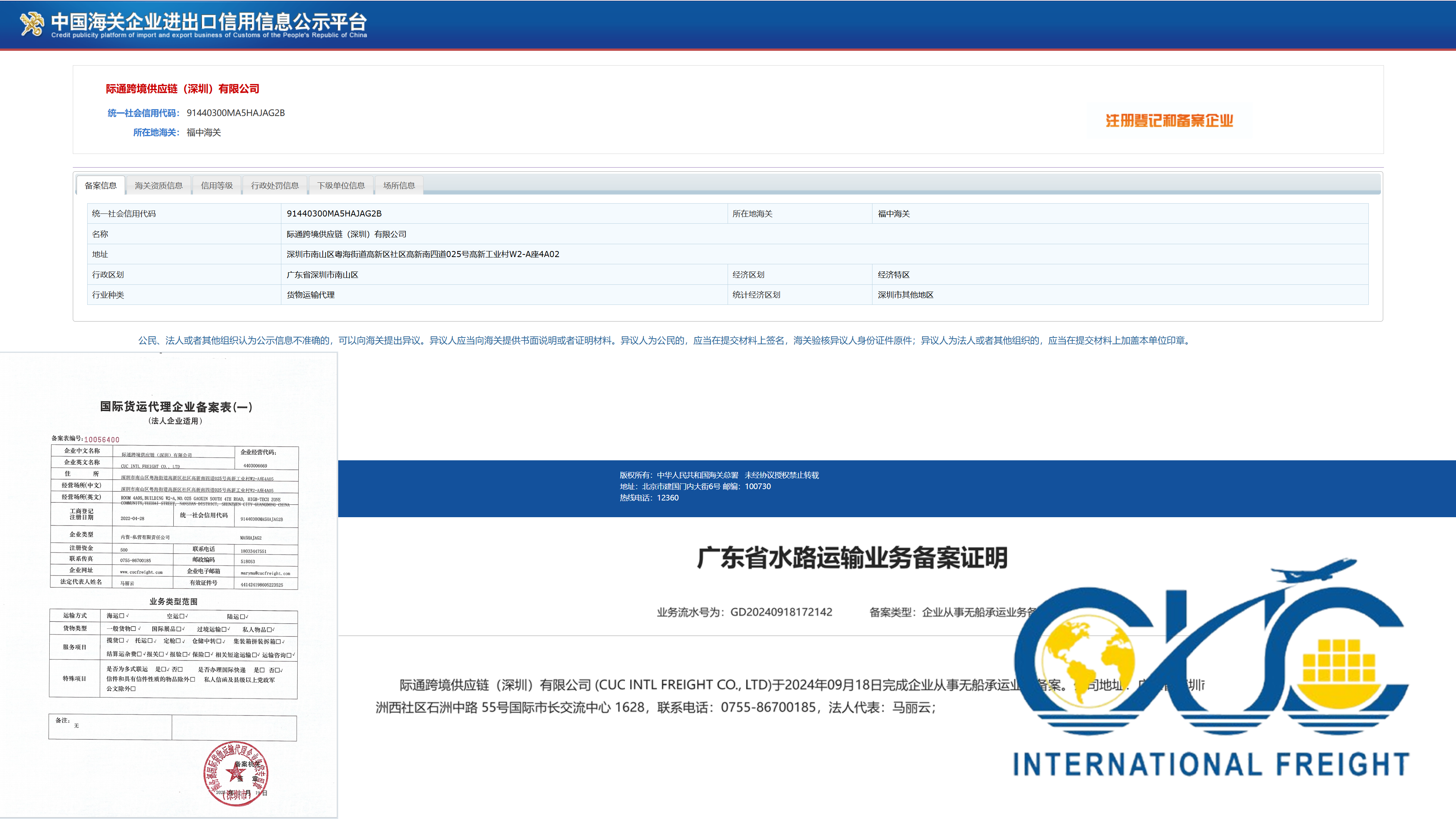
Task: Click the website www.cucfreight.com on the form
Action: pos(142,572)
